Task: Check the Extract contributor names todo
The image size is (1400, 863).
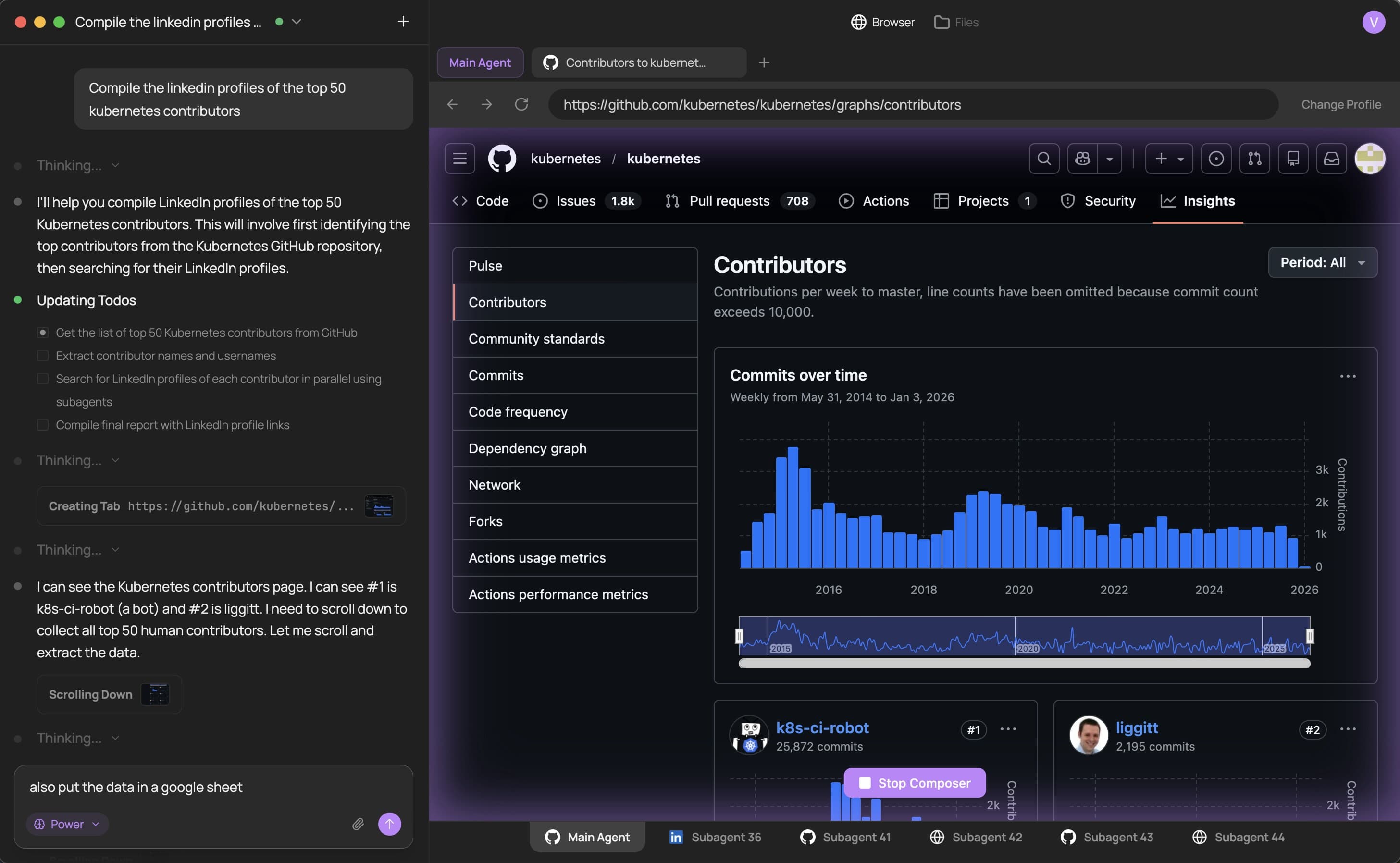Action: coord(43,355)
